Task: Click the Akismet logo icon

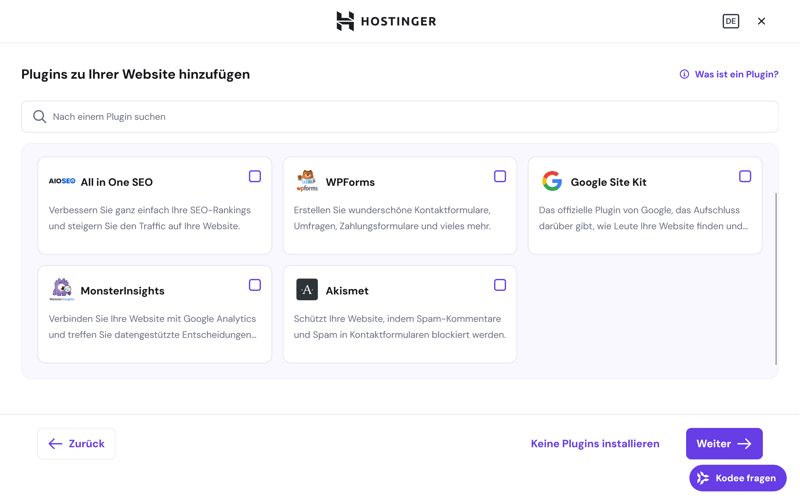Action: pyautogui.click(x=307, y=290)
